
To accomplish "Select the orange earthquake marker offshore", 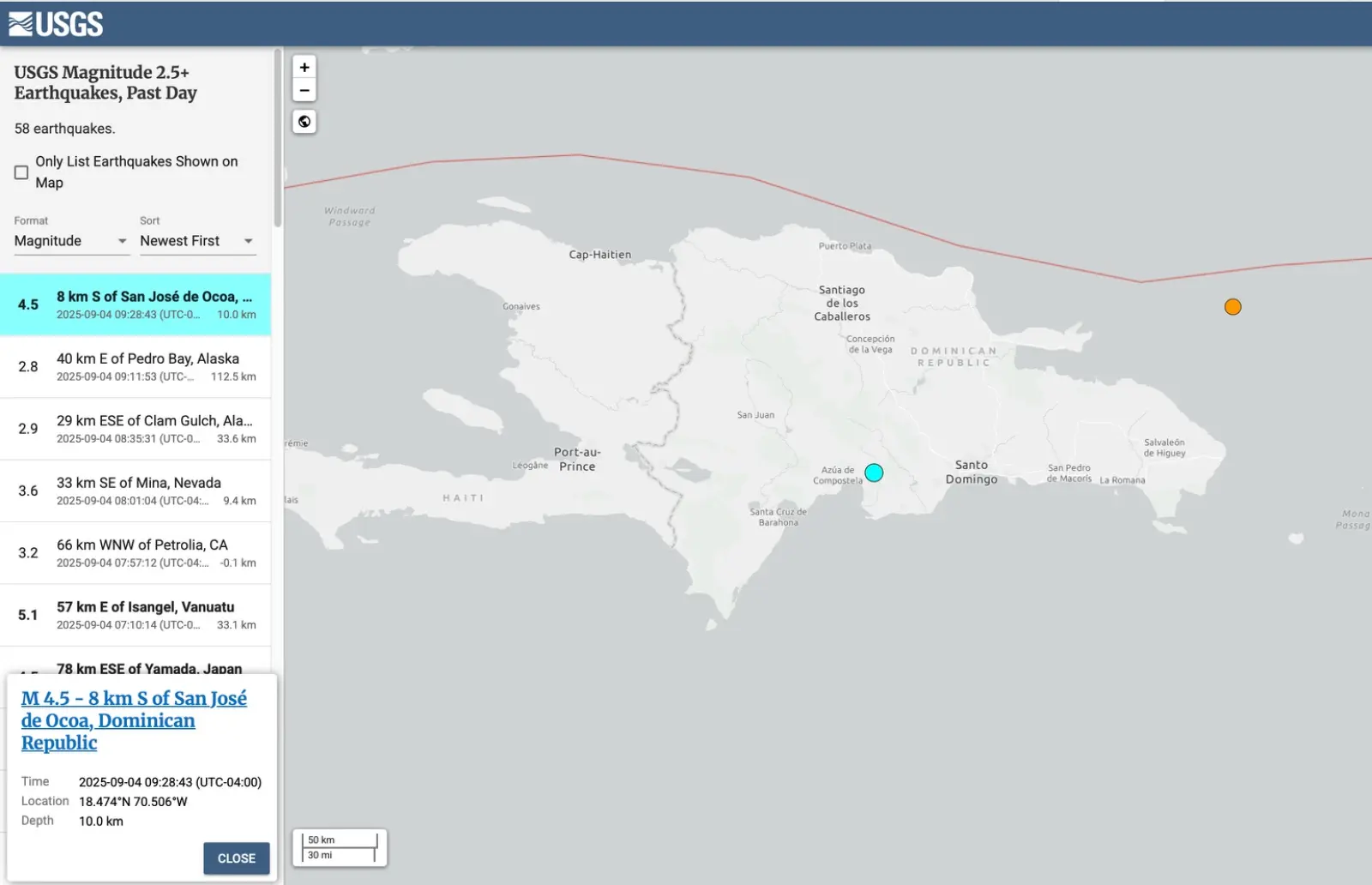I will click(1232, 307).
